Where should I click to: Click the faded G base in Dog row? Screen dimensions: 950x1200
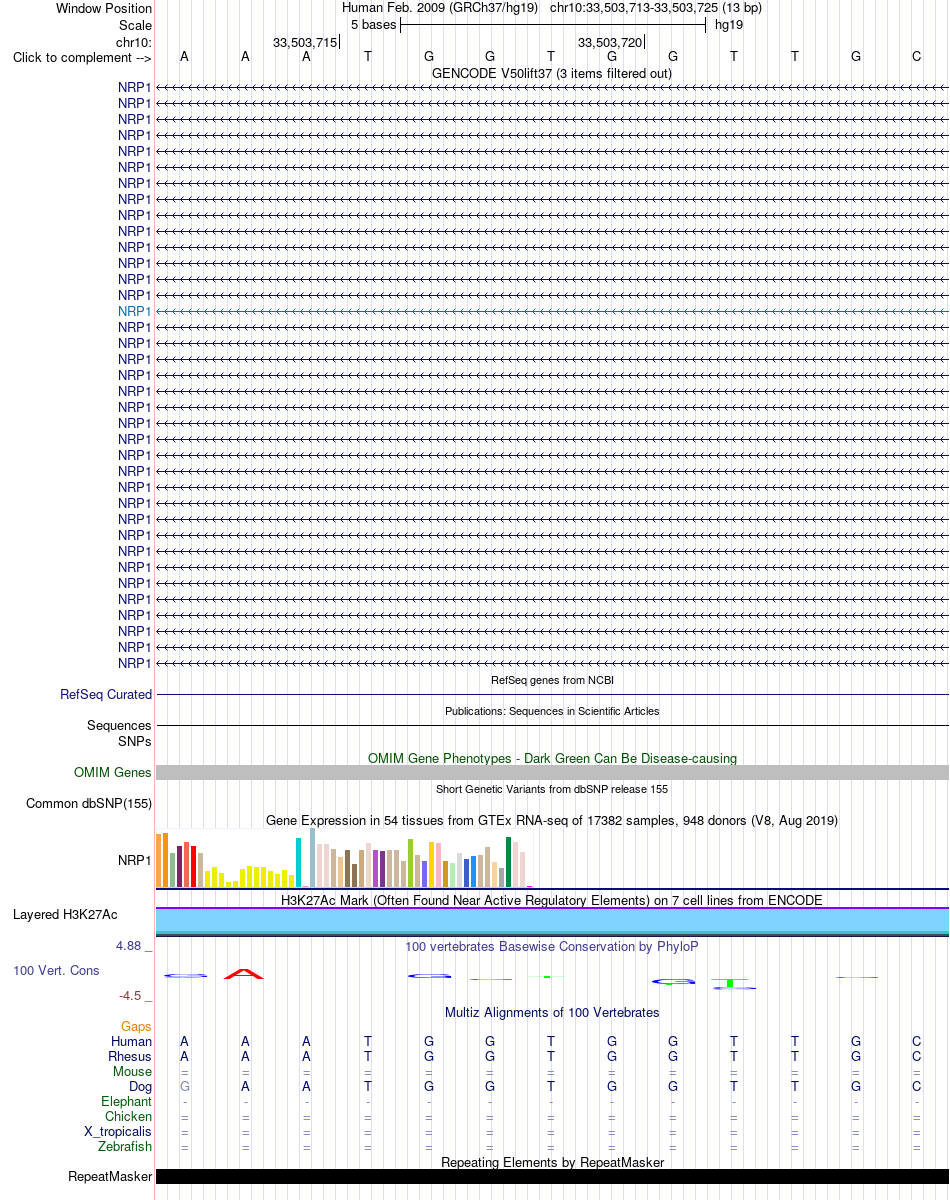click(184, 1086)
